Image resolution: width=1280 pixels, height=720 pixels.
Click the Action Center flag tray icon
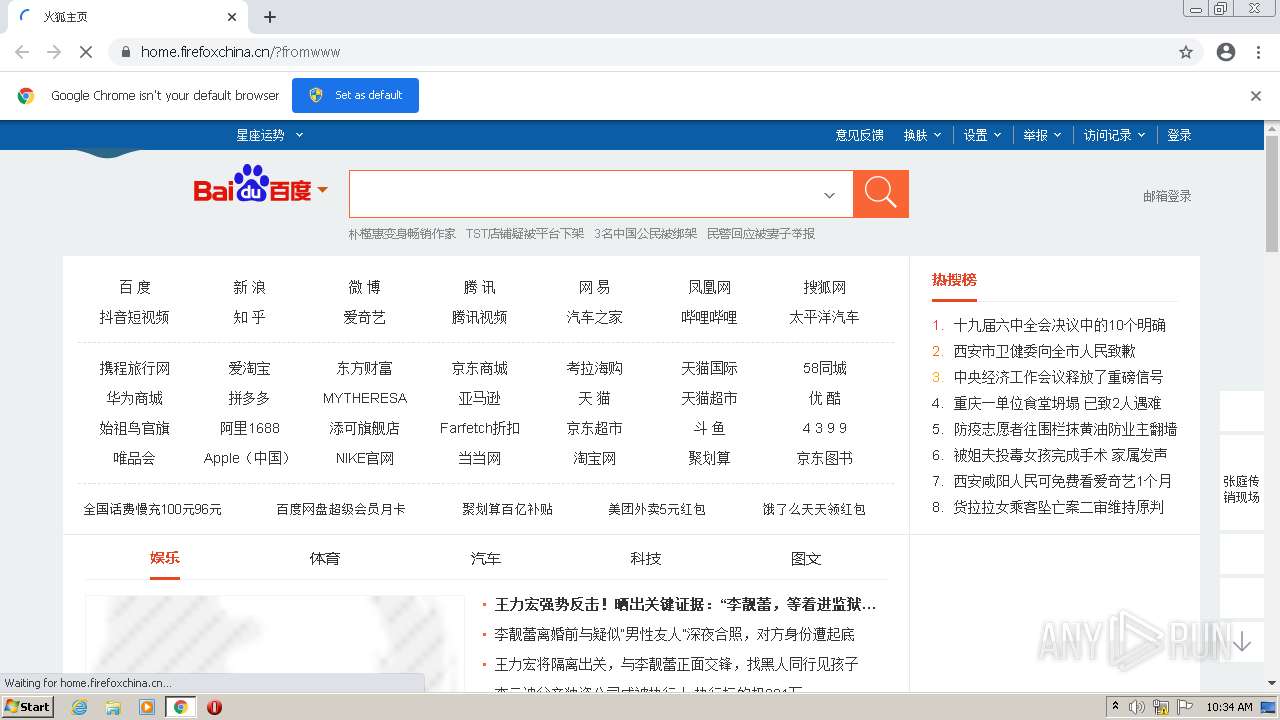pos(1185,707)
